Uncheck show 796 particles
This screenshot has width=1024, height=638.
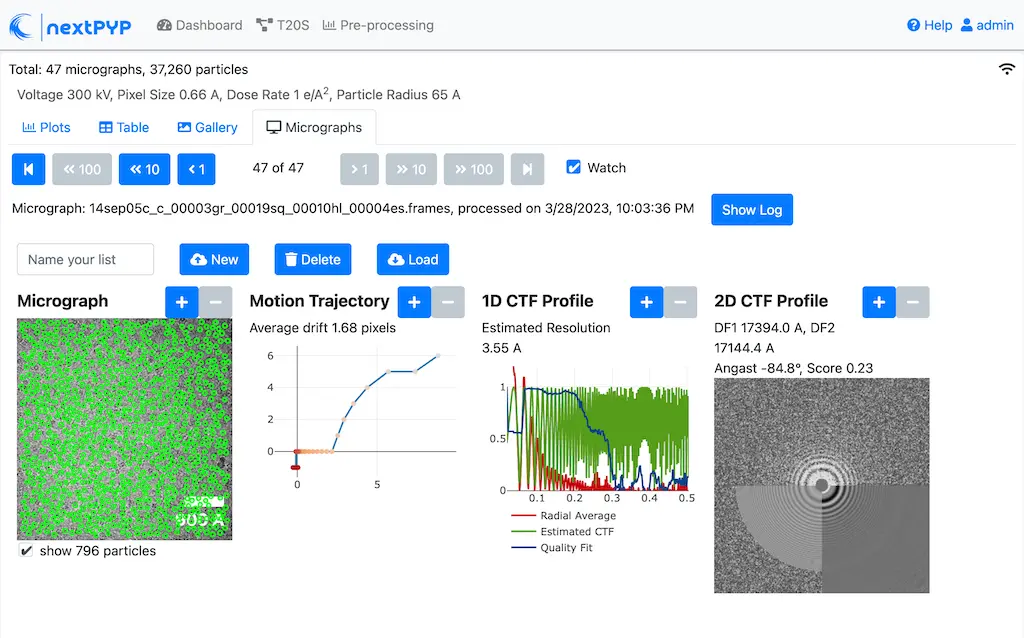tap(27, 551)
